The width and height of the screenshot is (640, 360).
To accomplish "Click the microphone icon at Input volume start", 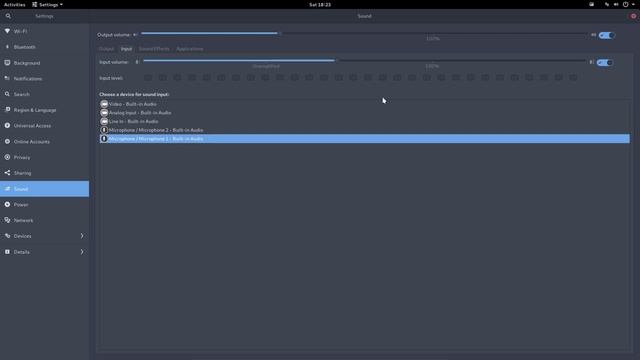I will [137, 62].
